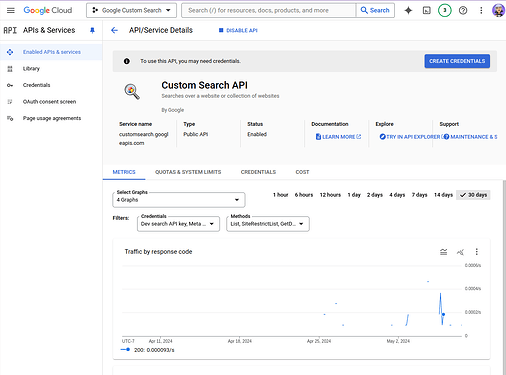Open metrics explorer icon in Traffic chart
506x375 pixels.
point(460,252)
